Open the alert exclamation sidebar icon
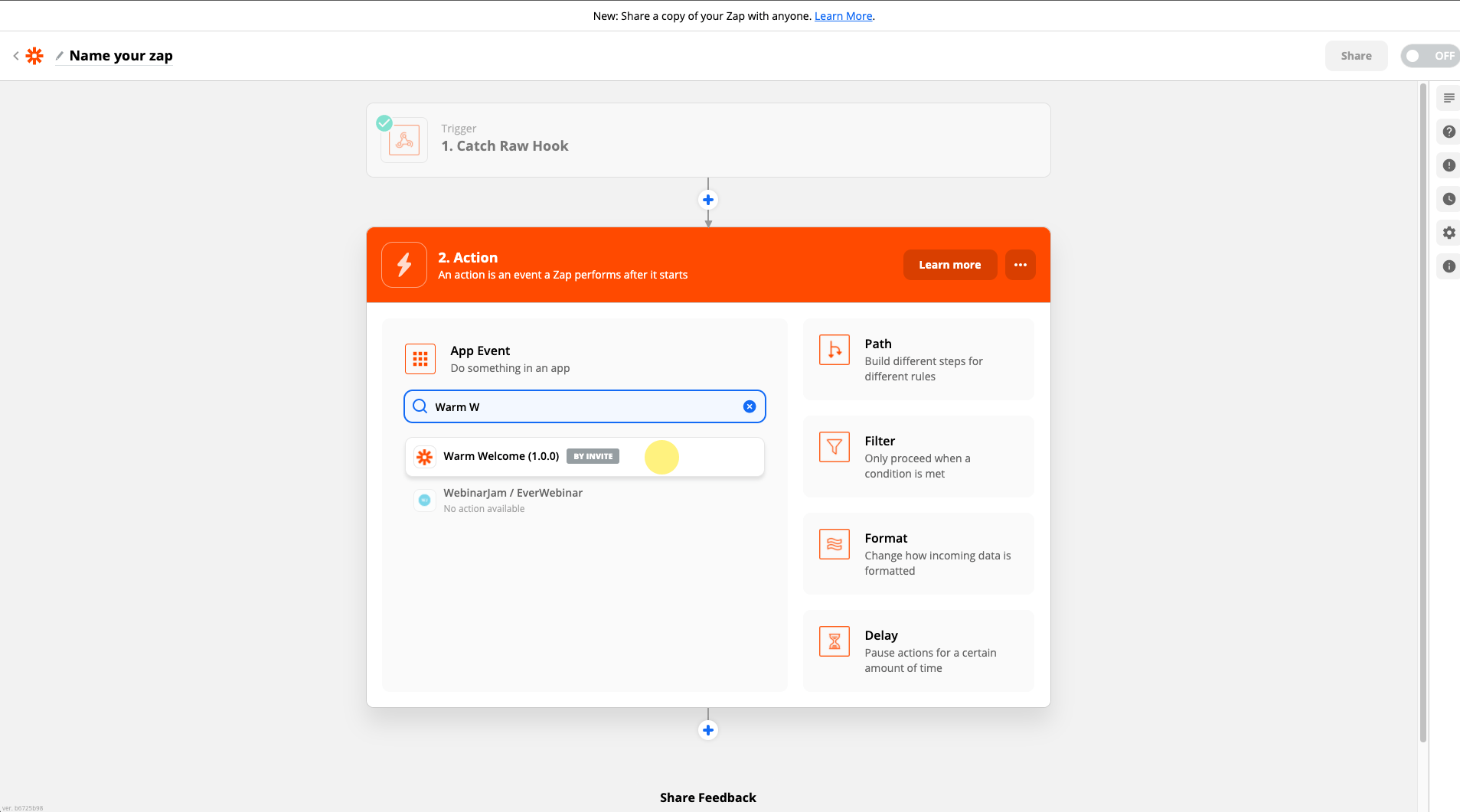This screenshot has width=1460, height=812. (x=1449, y=165)
